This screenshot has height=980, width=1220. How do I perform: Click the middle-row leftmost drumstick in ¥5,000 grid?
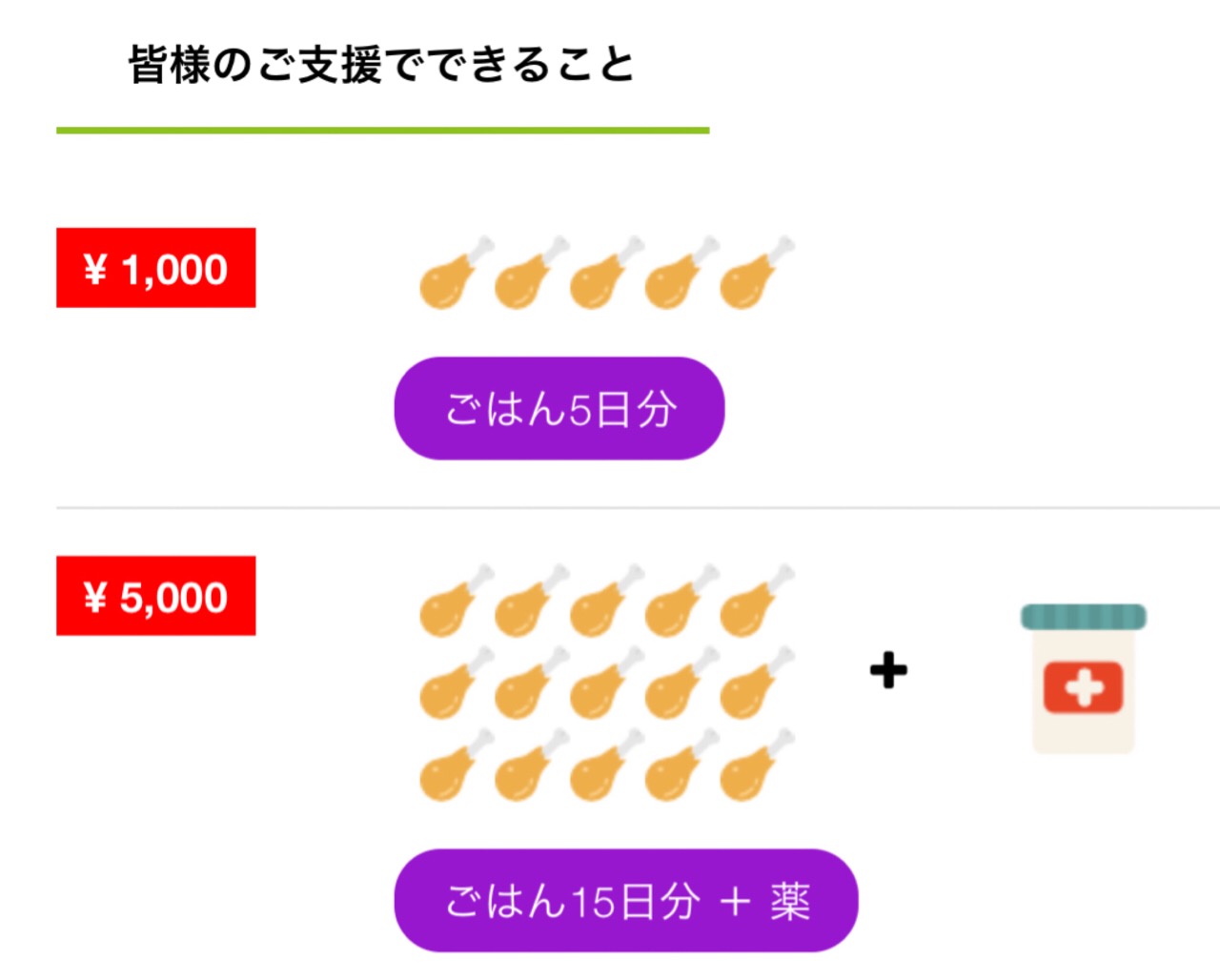pyautogui.click(x=457, y=683)
